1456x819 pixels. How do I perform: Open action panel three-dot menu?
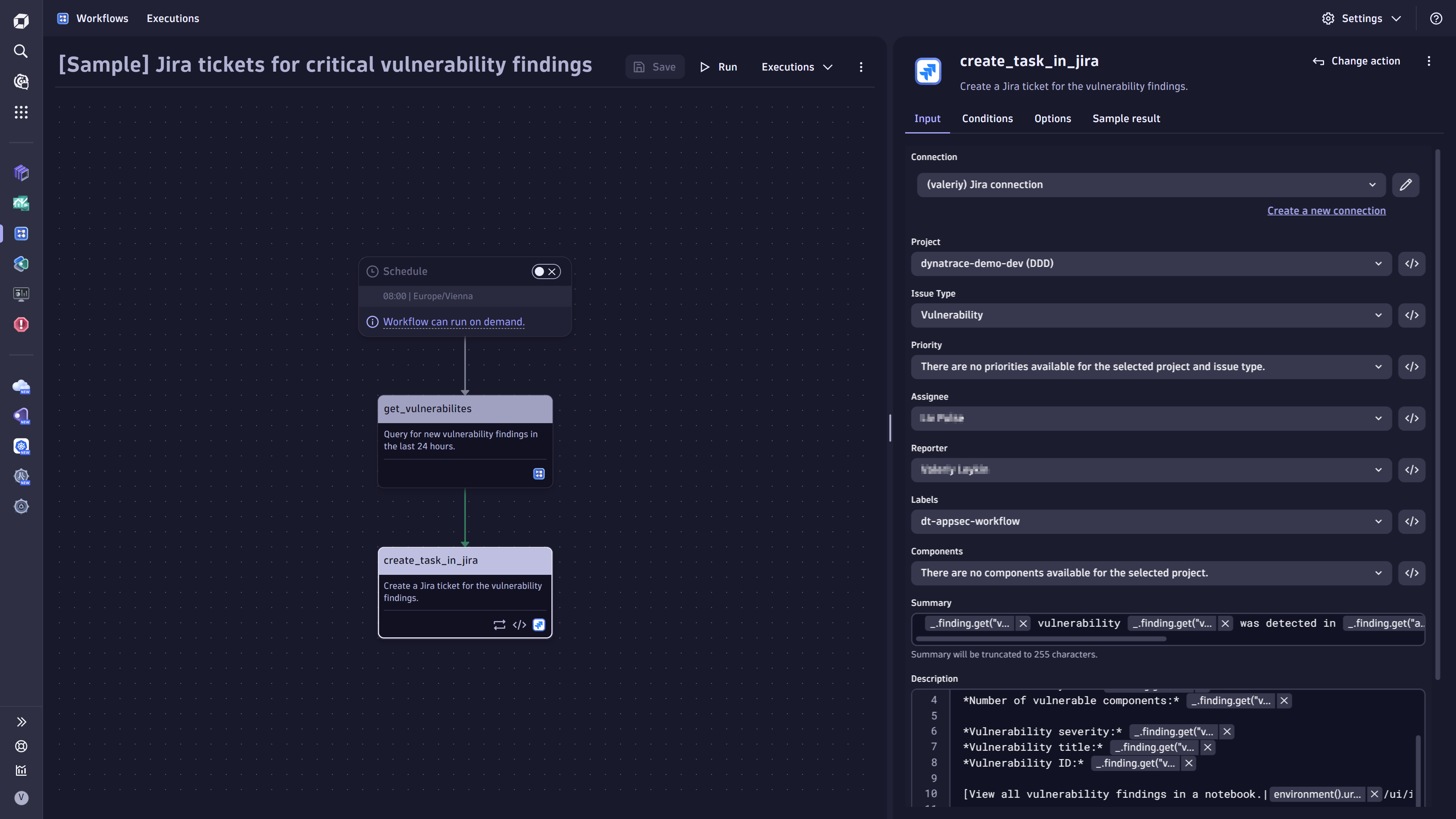click(x=1429, y=61)
